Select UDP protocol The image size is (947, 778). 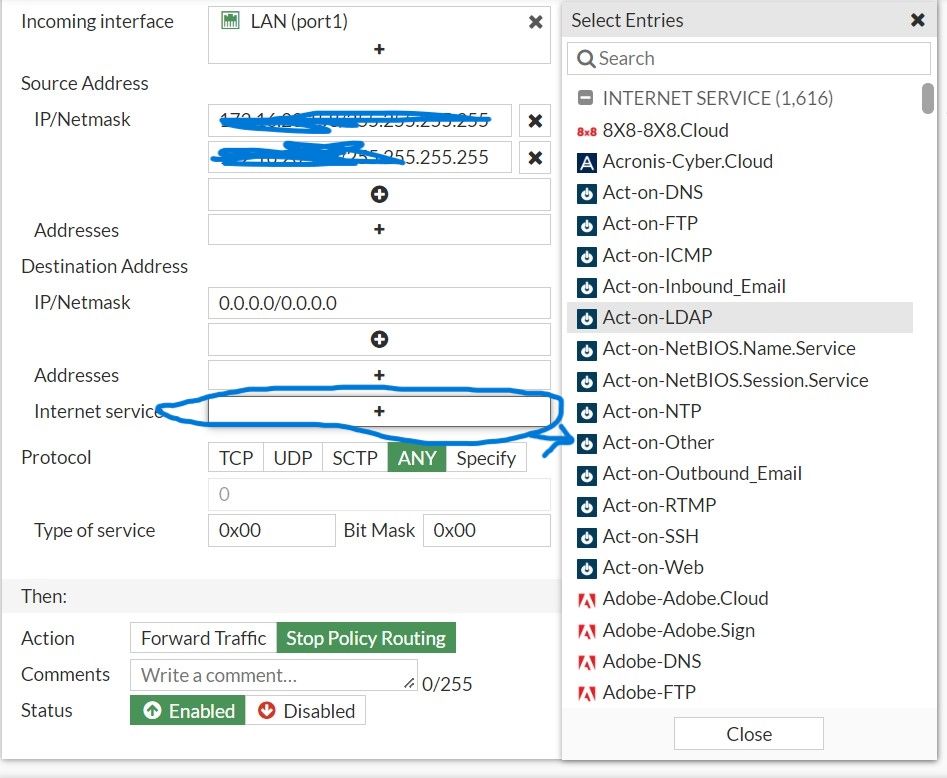tap(293, 458)
